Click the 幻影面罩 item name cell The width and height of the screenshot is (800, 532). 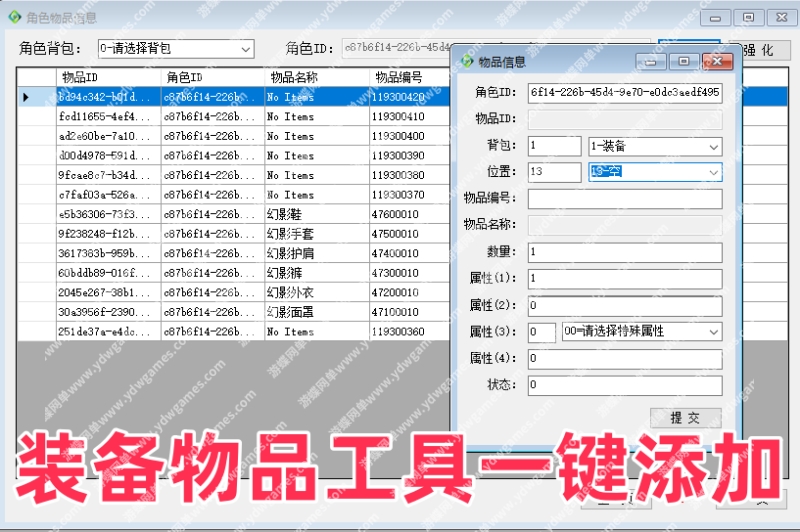(317, 312)
